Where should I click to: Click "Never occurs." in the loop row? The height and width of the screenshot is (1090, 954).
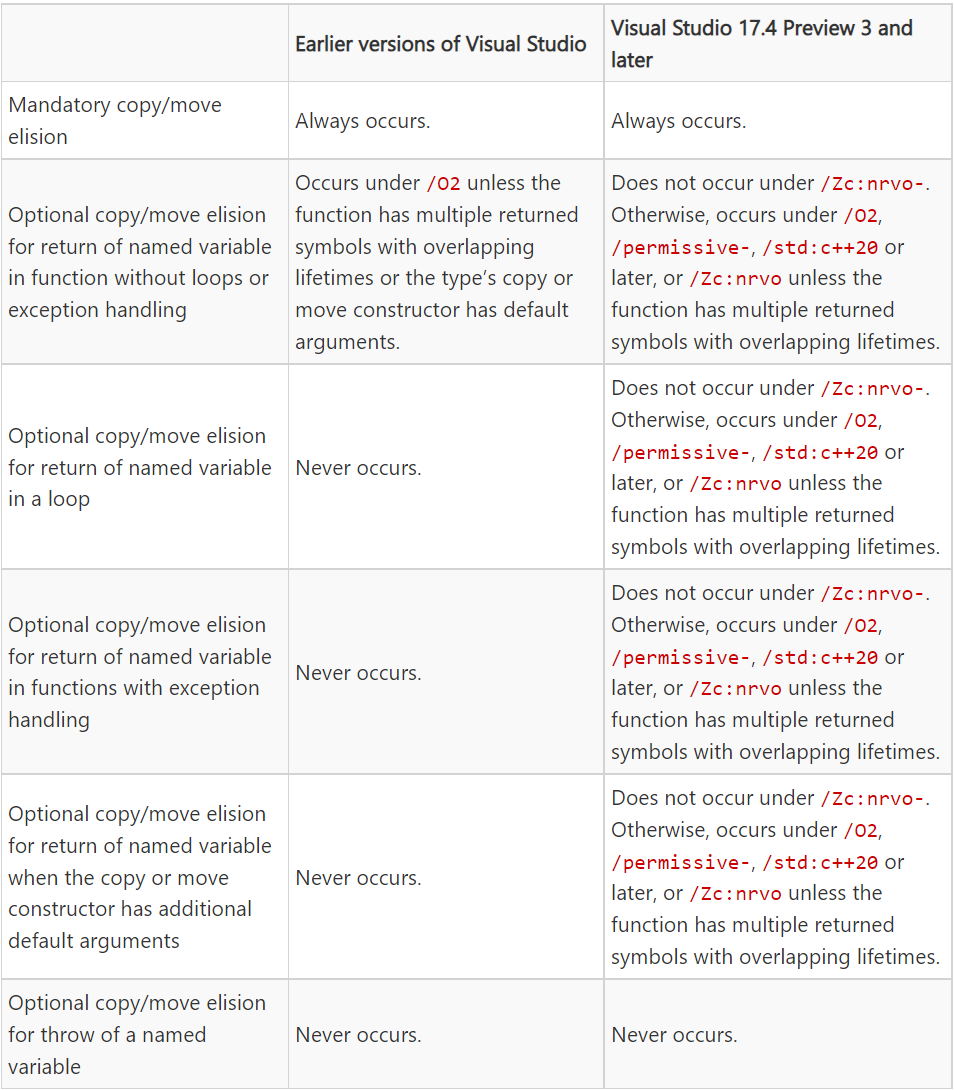point(358,468)
